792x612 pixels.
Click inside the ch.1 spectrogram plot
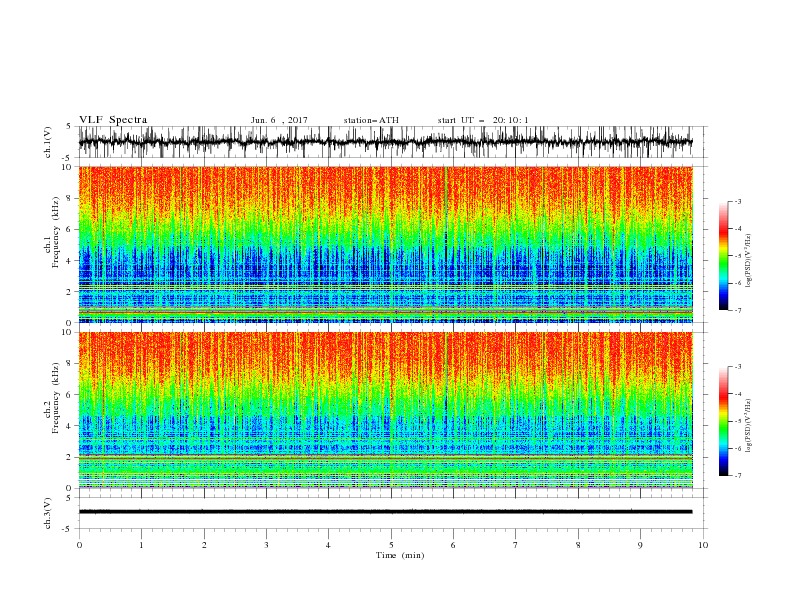385,244
